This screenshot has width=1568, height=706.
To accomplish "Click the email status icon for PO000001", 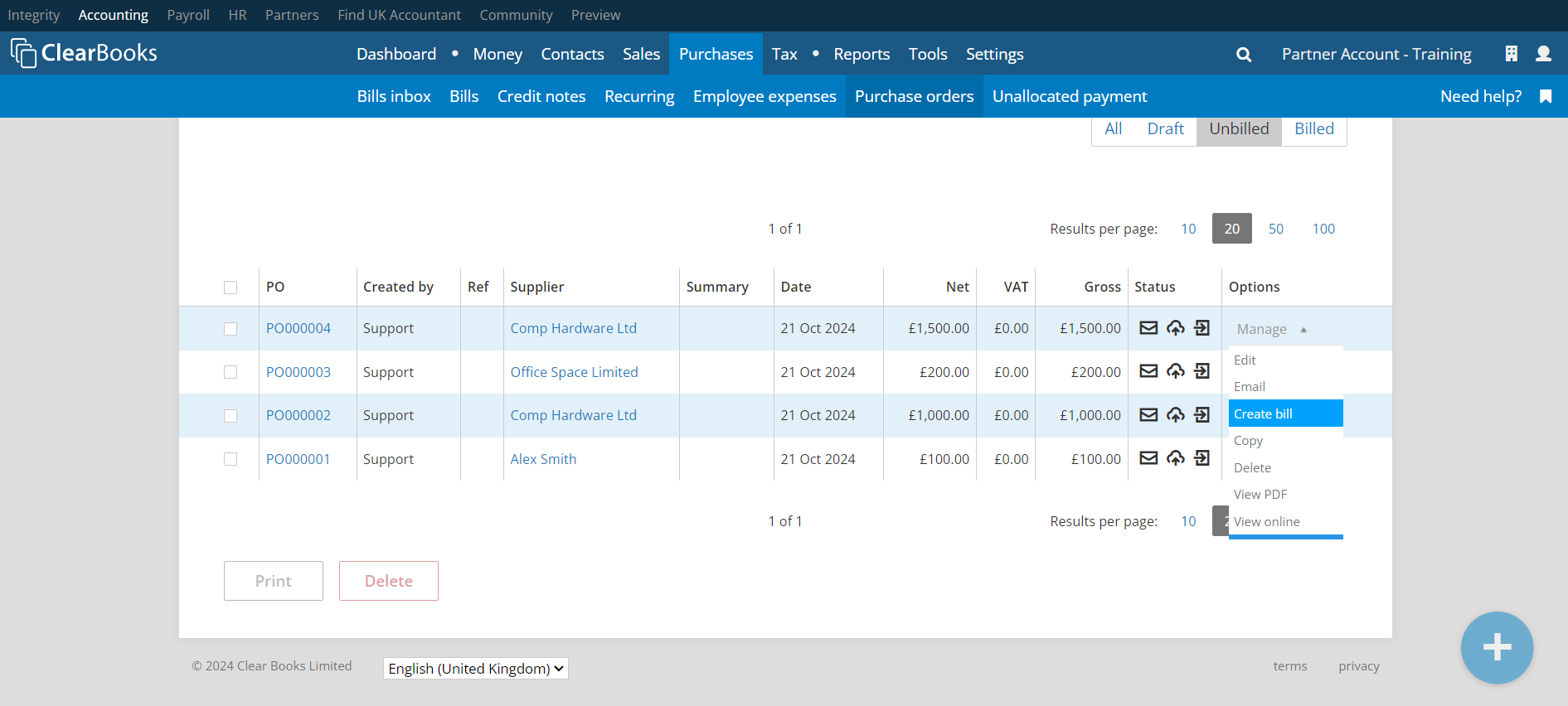I will coord(1148,457).
